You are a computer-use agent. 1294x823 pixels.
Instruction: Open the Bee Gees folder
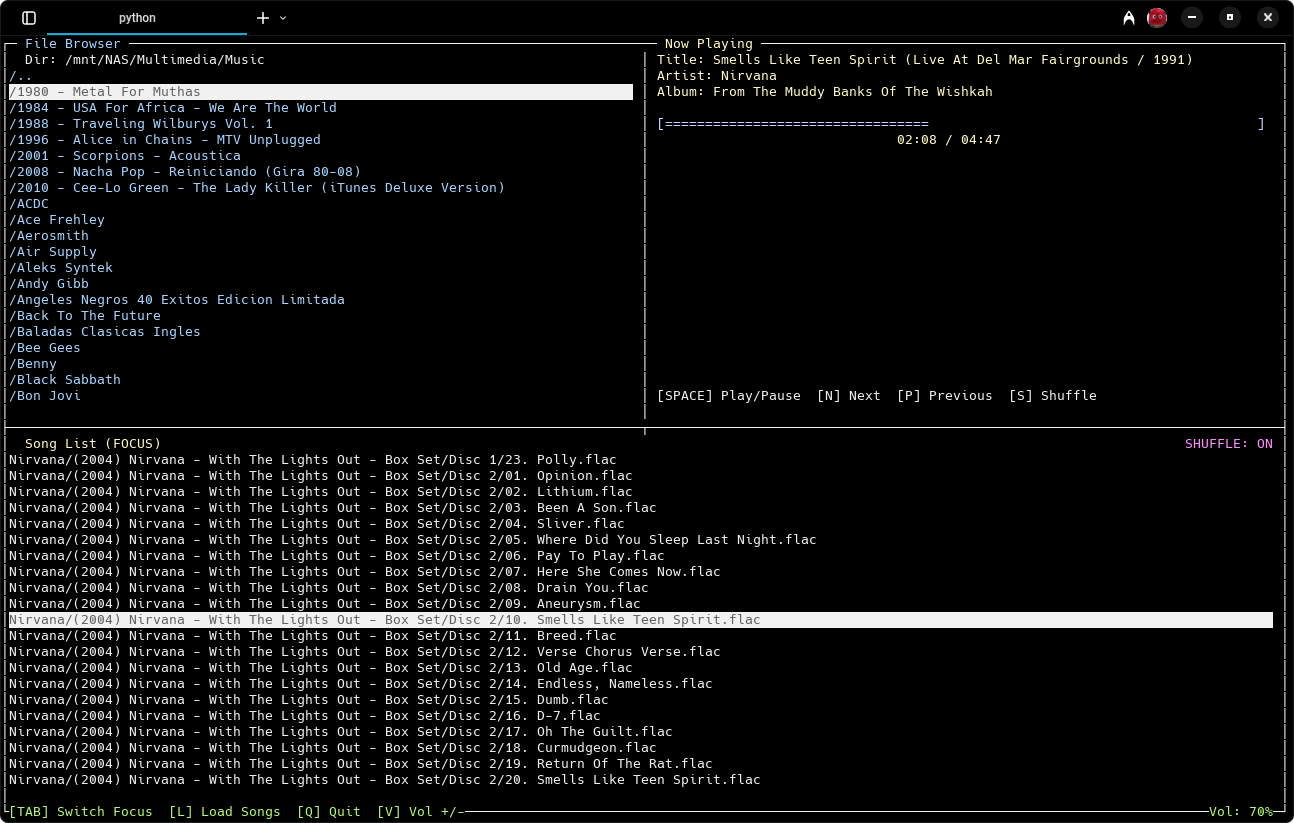(45, 348)
